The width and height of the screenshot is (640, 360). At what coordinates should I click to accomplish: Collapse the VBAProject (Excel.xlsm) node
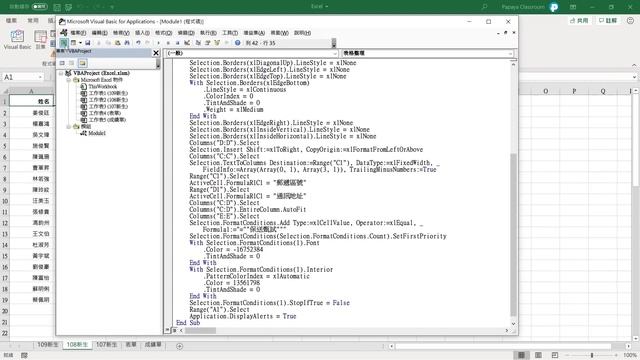pos(61,73)
